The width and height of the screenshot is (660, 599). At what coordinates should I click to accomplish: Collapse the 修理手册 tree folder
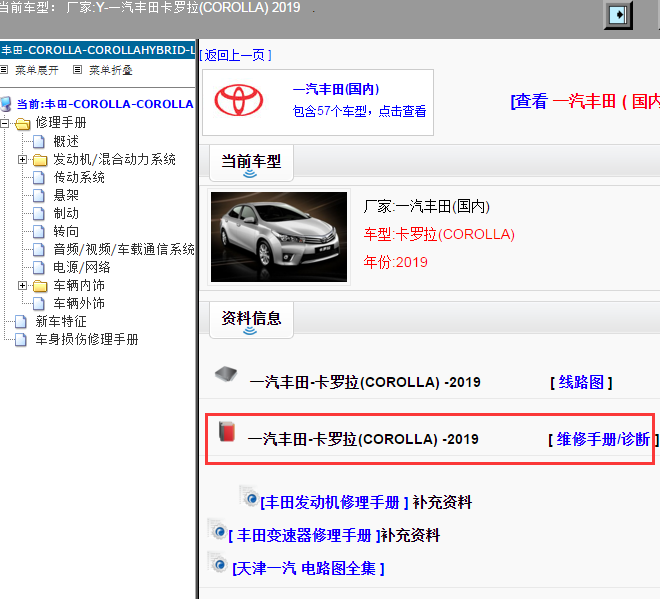pos(5,123)
